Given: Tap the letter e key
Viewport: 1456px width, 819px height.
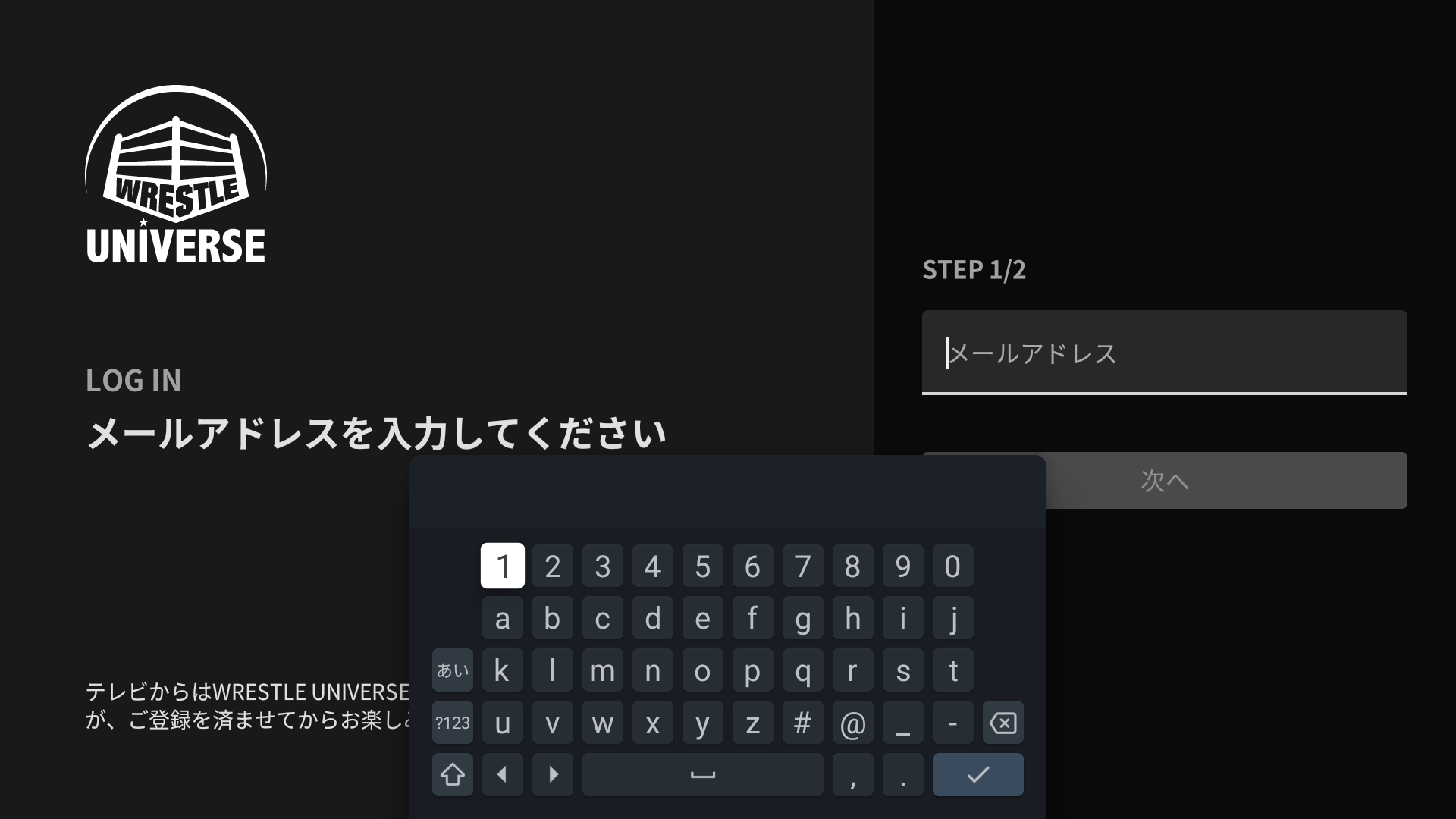Looking at the screenshot, I should (702, 618).
